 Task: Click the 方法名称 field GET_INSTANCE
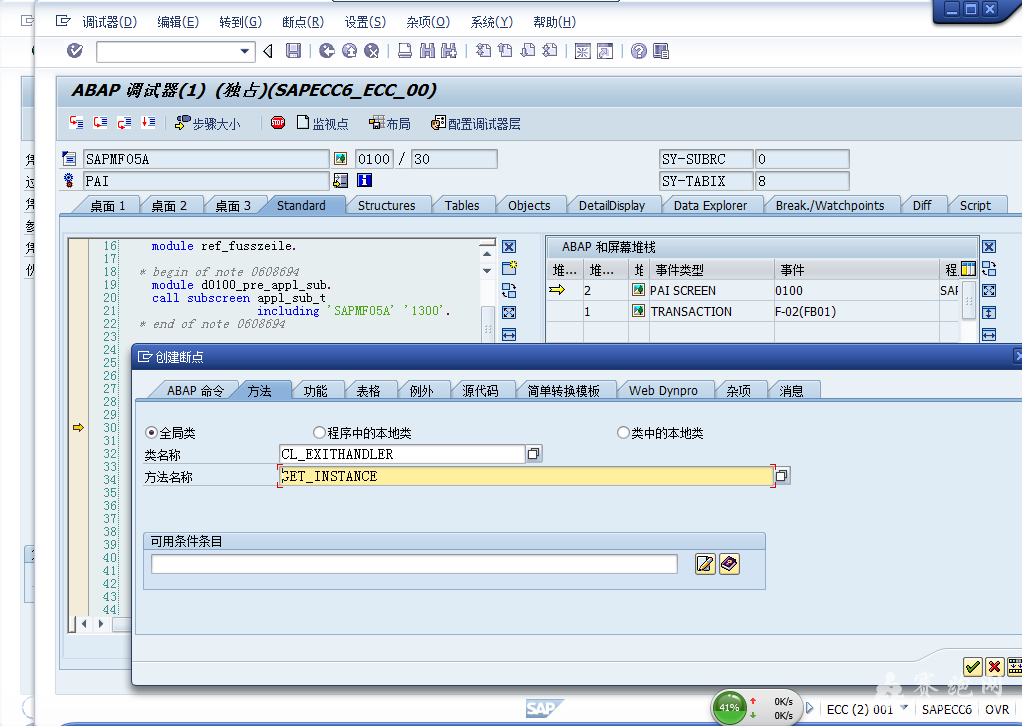pos(526,476)
